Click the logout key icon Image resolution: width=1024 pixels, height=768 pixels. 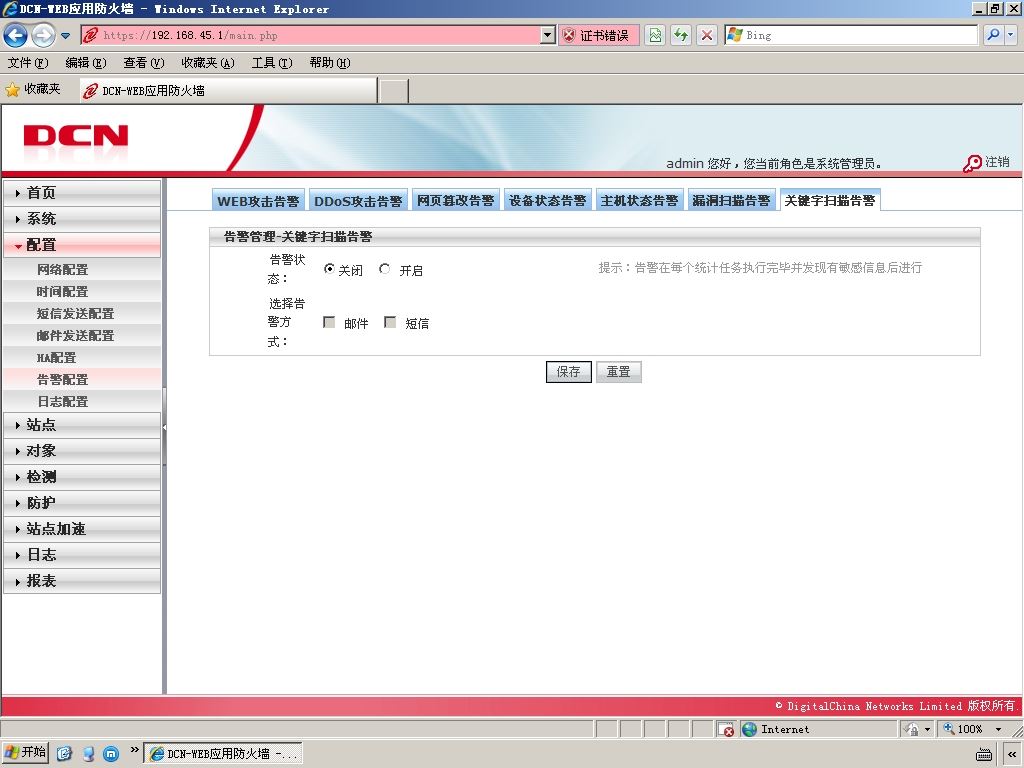click(972, 163)
